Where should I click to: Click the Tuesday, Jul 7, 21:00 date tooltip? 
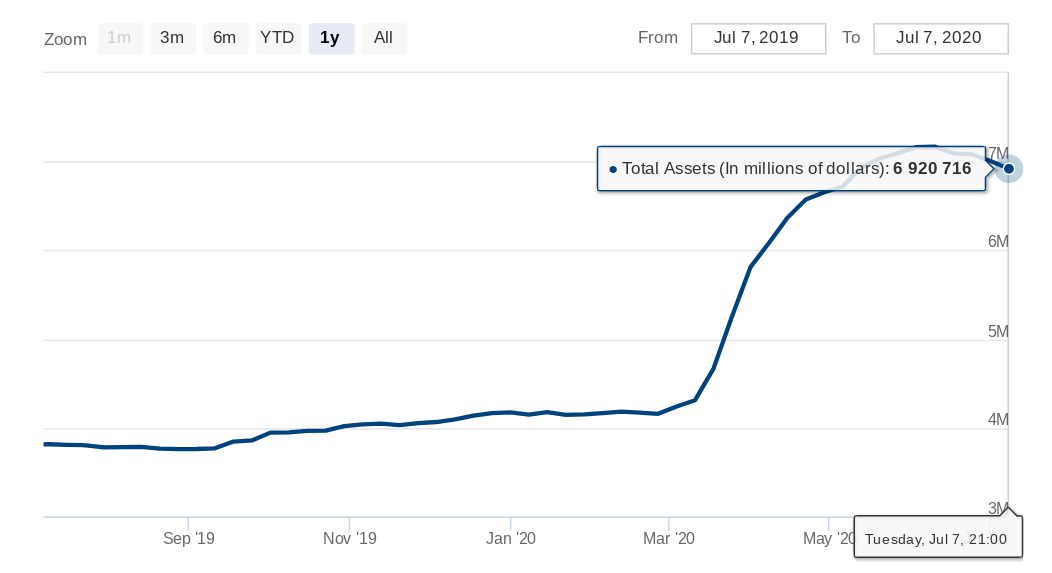[x=938, y=537]
